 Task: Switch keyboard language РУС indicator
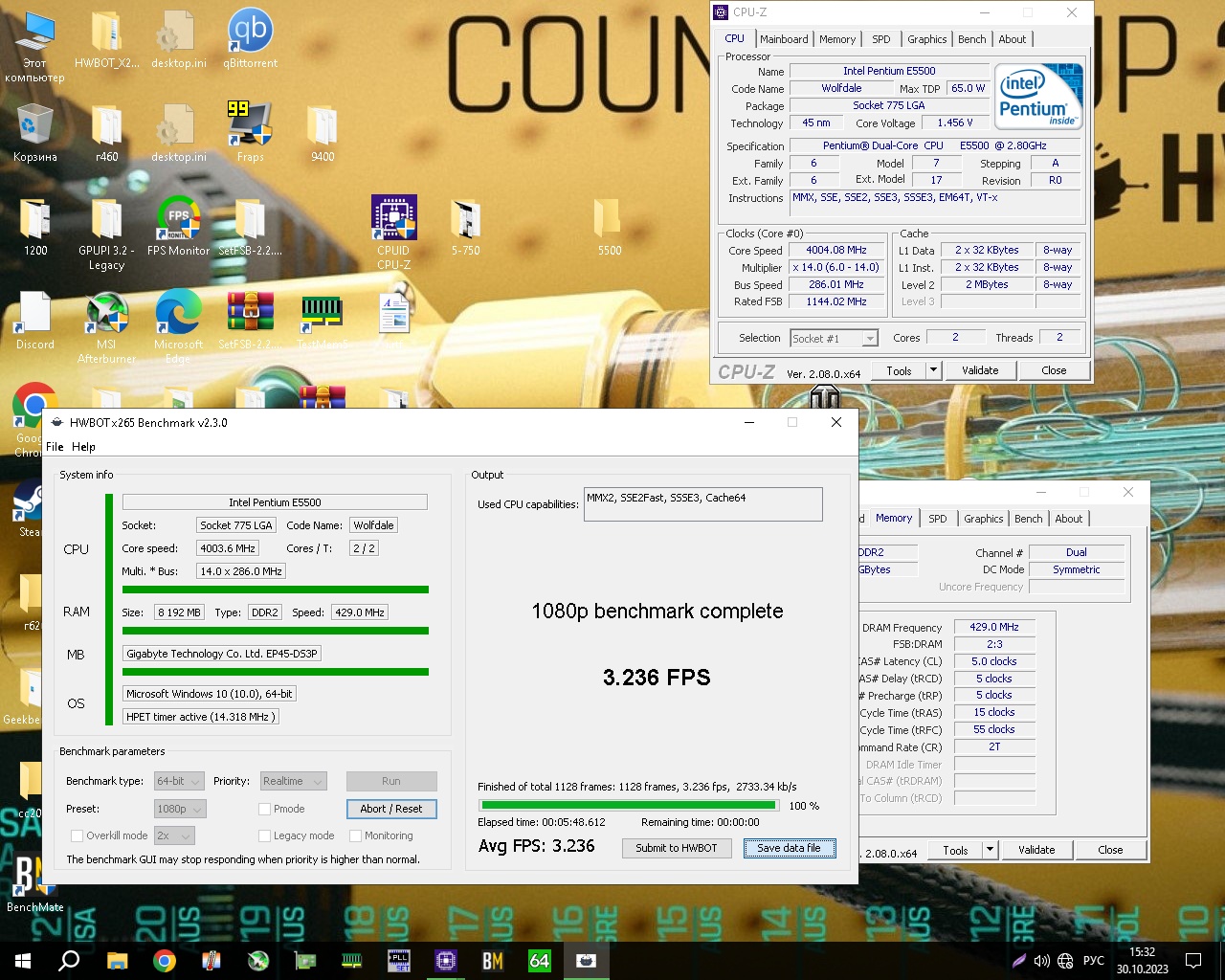1094,961
